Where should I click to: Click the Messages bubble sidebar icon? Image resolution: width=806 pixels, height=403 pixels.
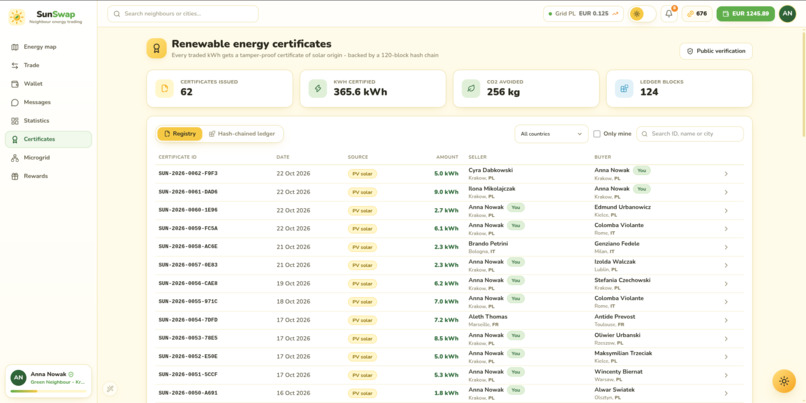click(15, 102)
